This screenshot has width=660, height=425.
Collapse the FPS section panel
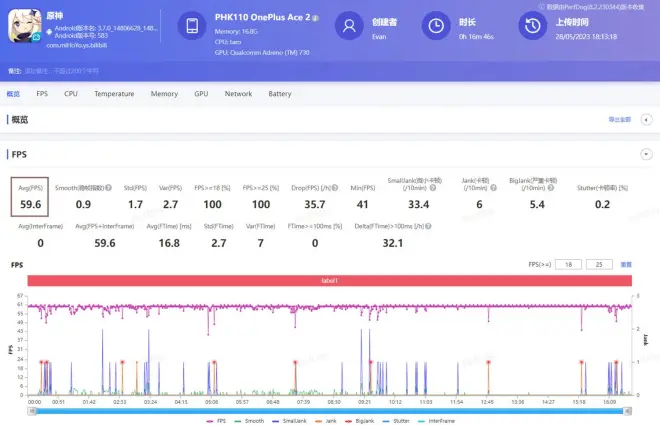tap(645, 154)
